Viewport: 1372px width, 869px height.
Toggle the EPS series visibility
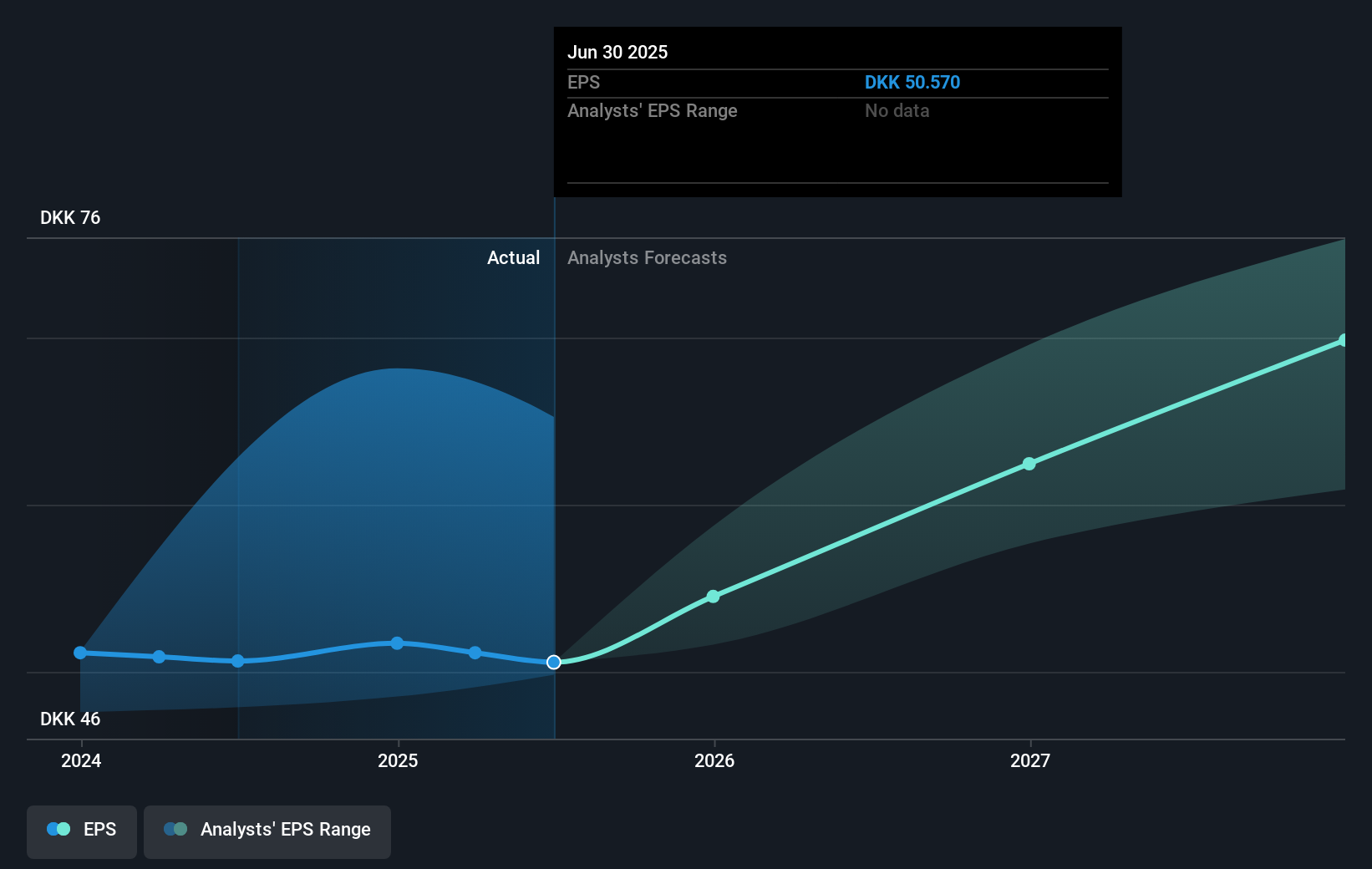[x=81, y=831]
